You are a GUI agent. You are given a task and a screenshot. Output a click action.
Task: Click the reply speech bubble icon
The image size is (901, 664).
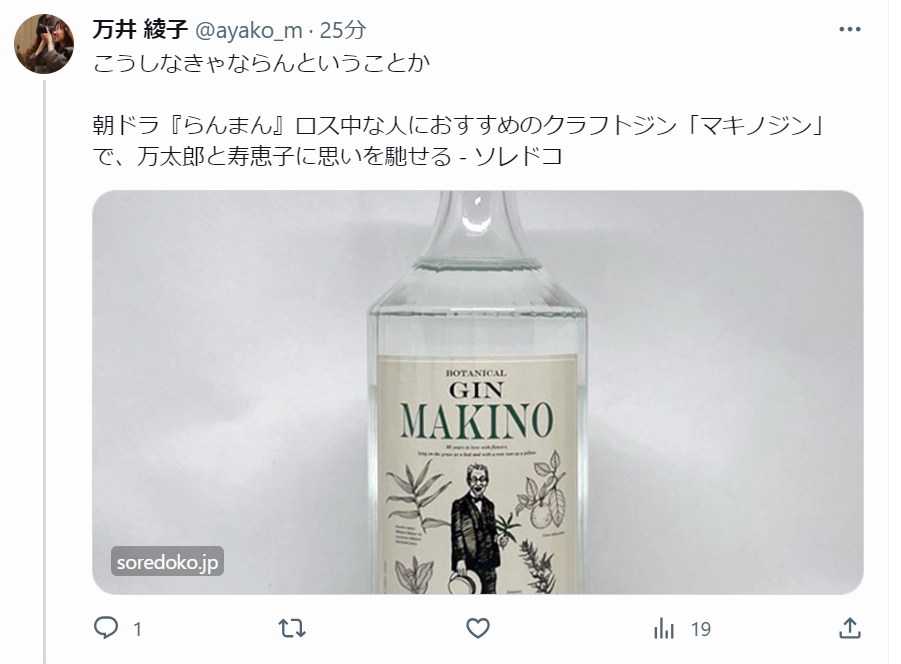106,628
